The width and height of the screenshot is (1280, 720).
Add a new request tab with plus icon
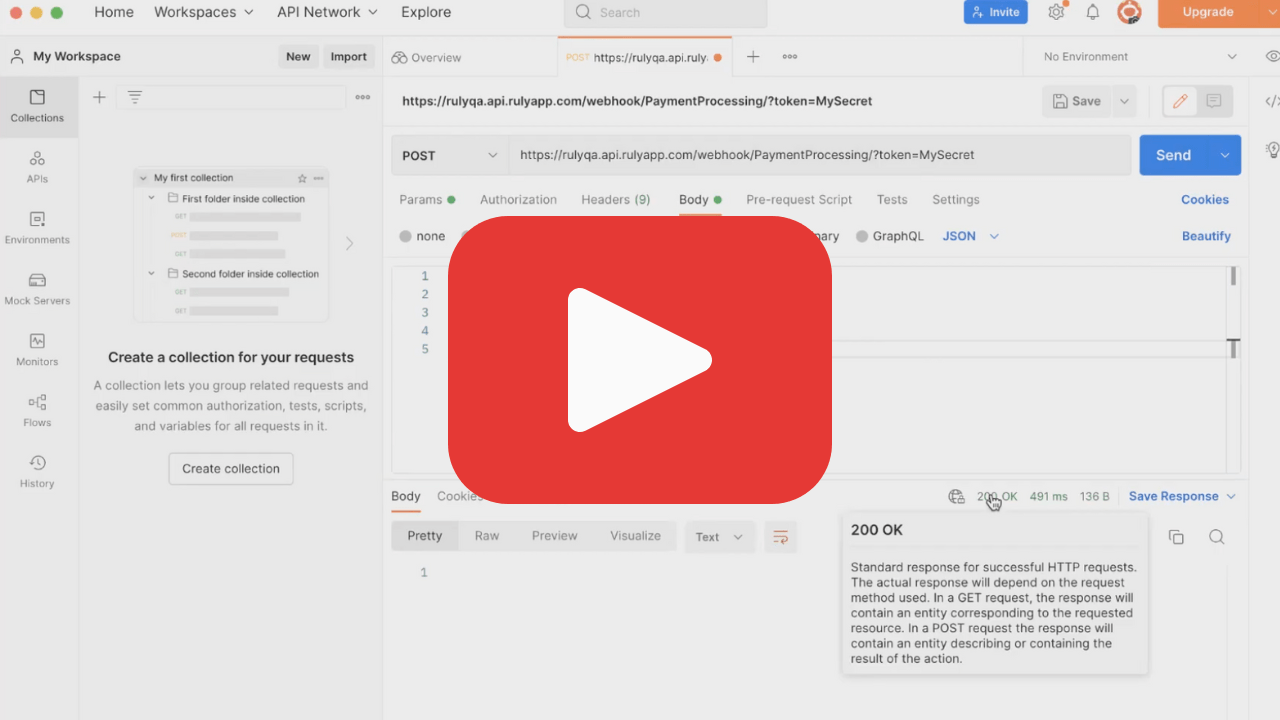point(753,57)
